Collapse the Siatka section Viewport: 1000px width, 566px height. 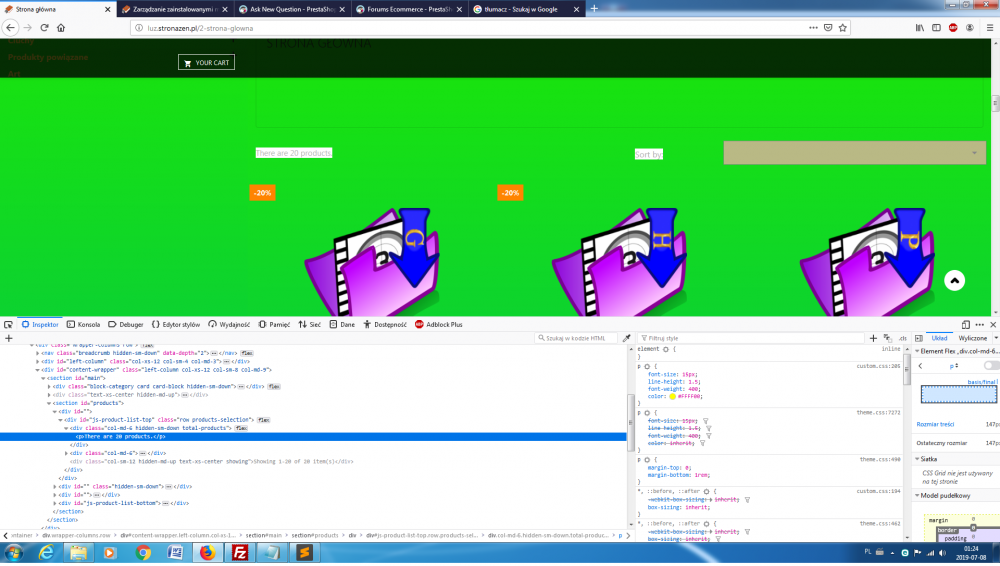click(x=917, y=459)
